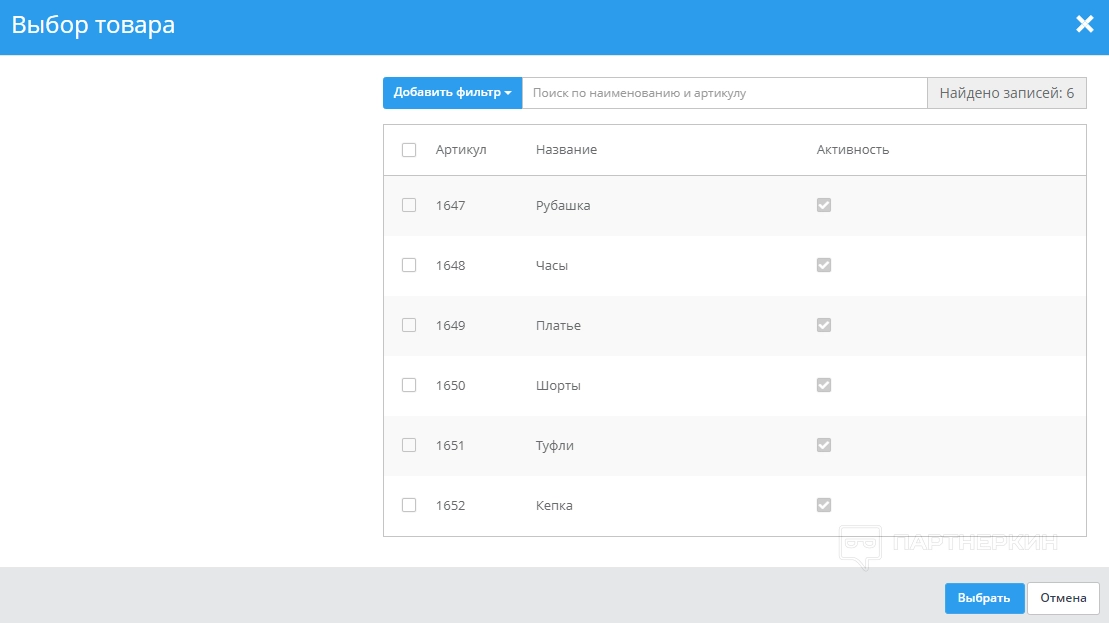Click the Найдено записей counter label
Viewport: 1109px width, 623px height.
pos(1006,93)
